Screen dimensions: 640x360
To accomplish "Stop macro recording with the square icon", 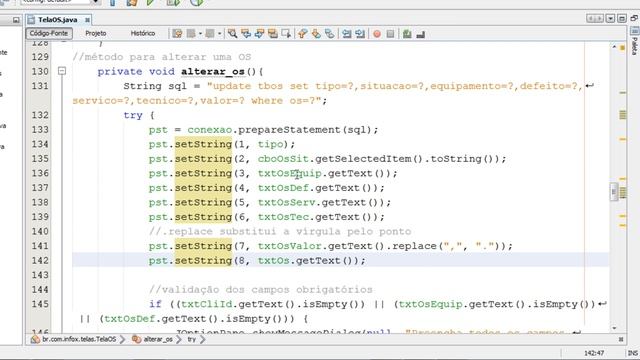I will [x=390, y=33].
